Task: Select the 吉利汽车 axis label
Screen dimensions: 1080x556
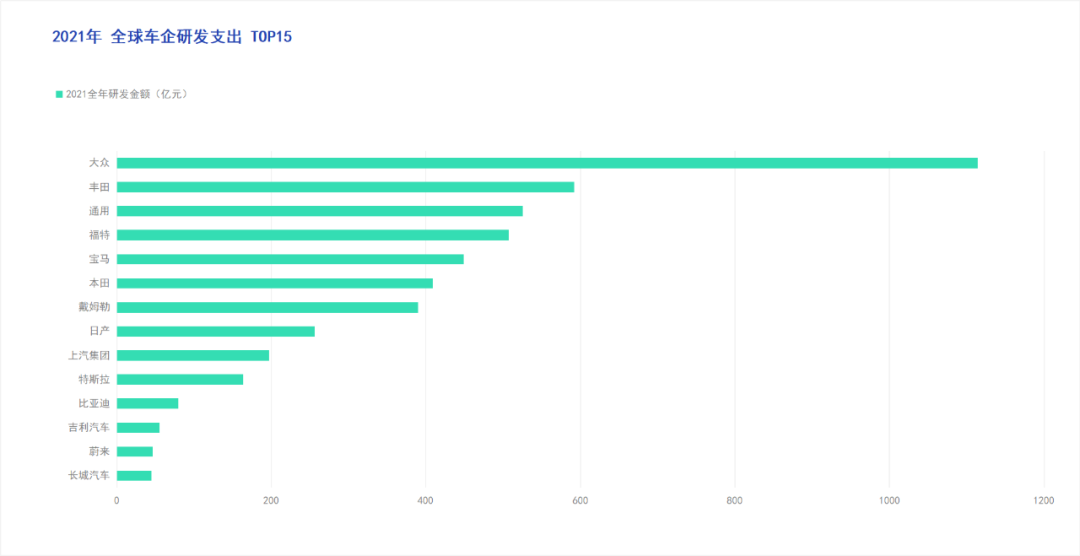Action: [x=88, y=427]
